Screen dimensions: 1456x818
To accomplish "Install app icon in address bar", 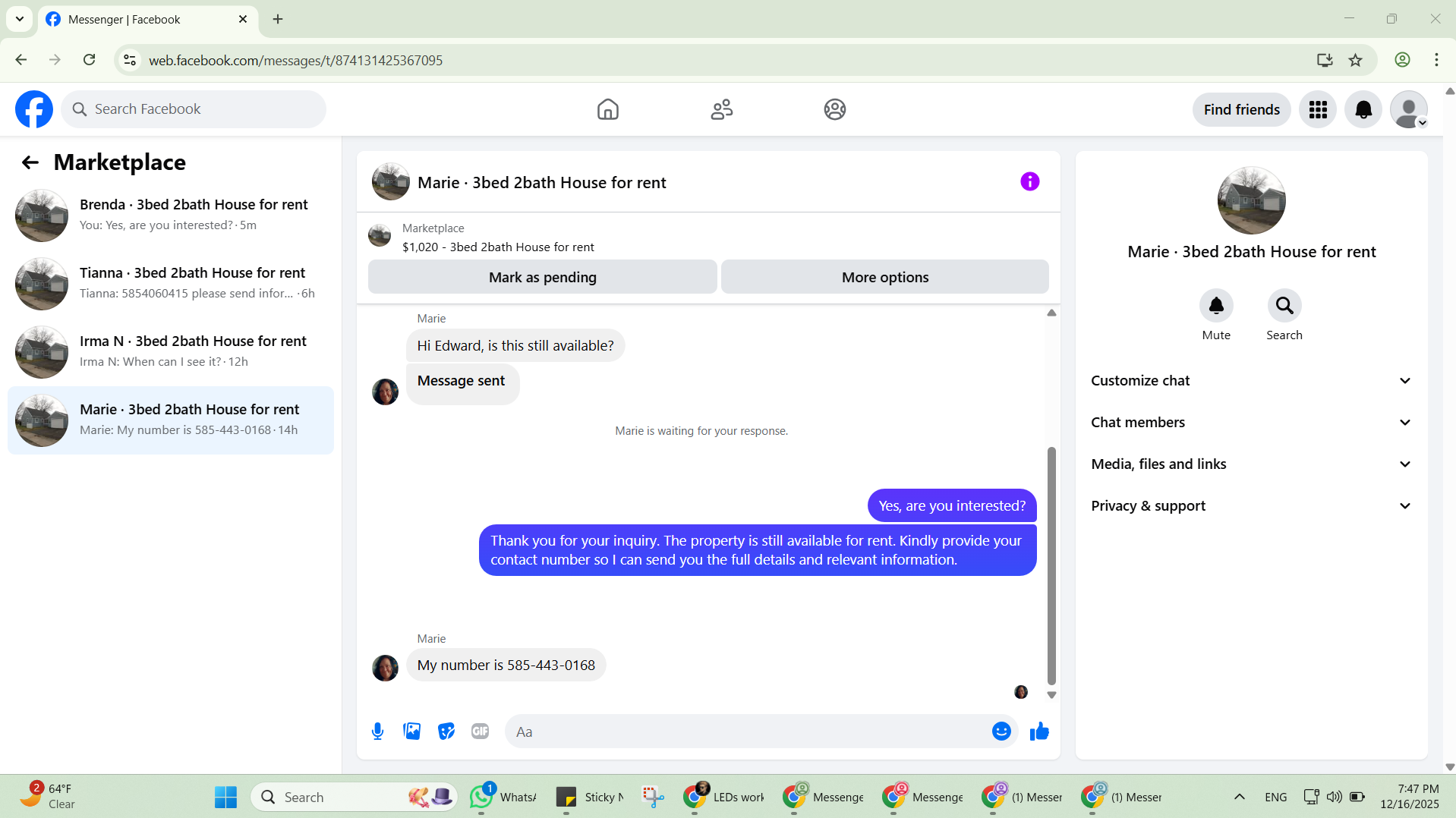I will 1325,60.
